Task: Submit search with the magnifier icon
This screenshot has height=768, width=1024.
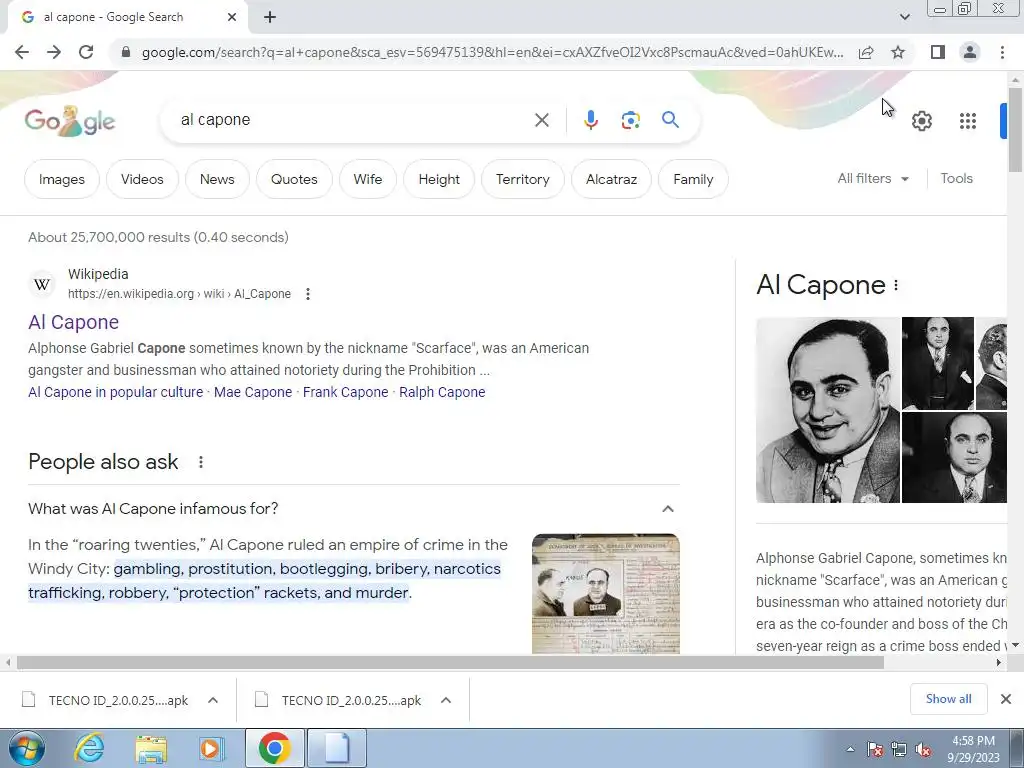Action: pos(670,120)
